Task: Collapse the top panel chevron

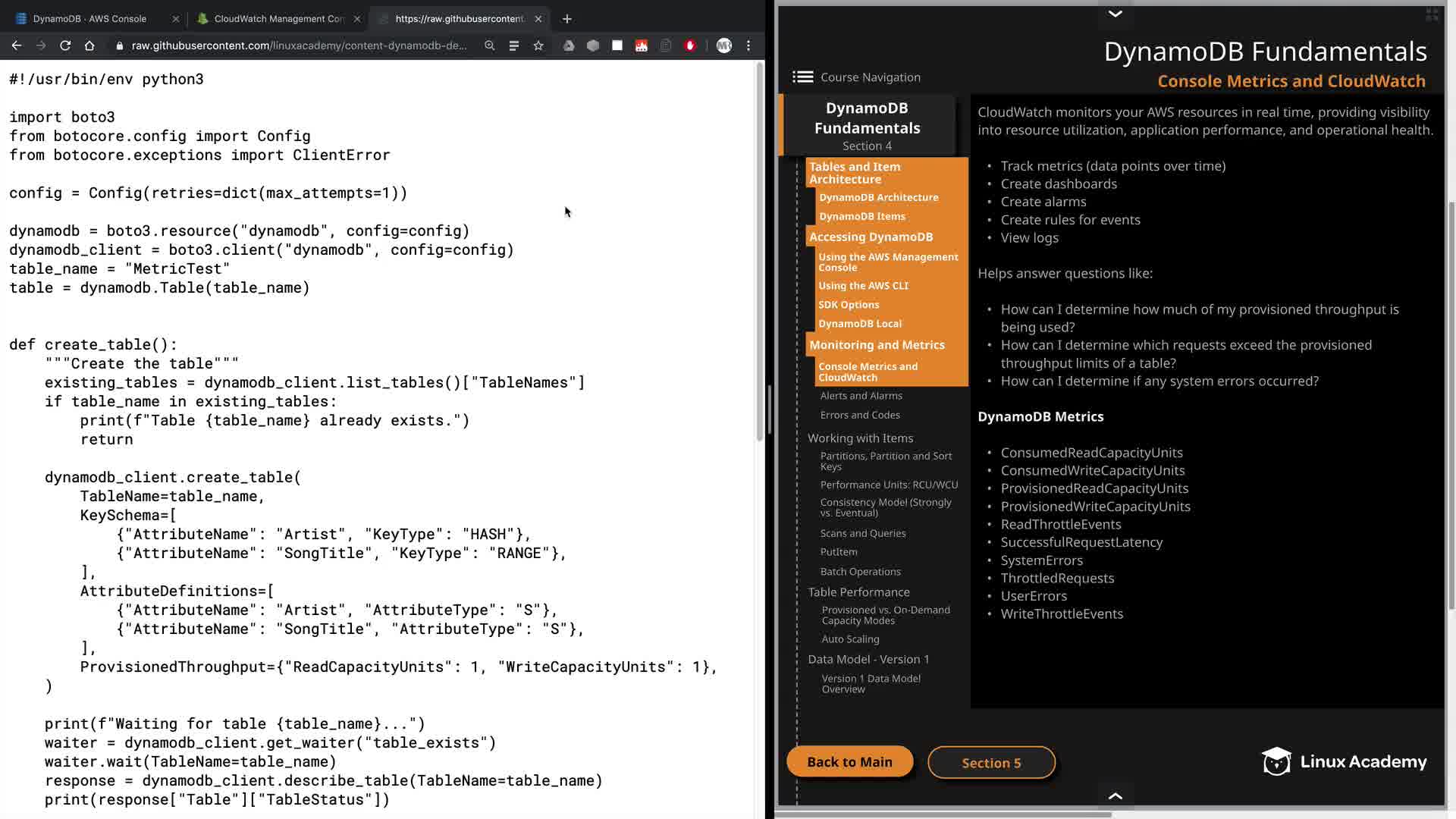Action: pyautogui.click(x=1115, y=14)
